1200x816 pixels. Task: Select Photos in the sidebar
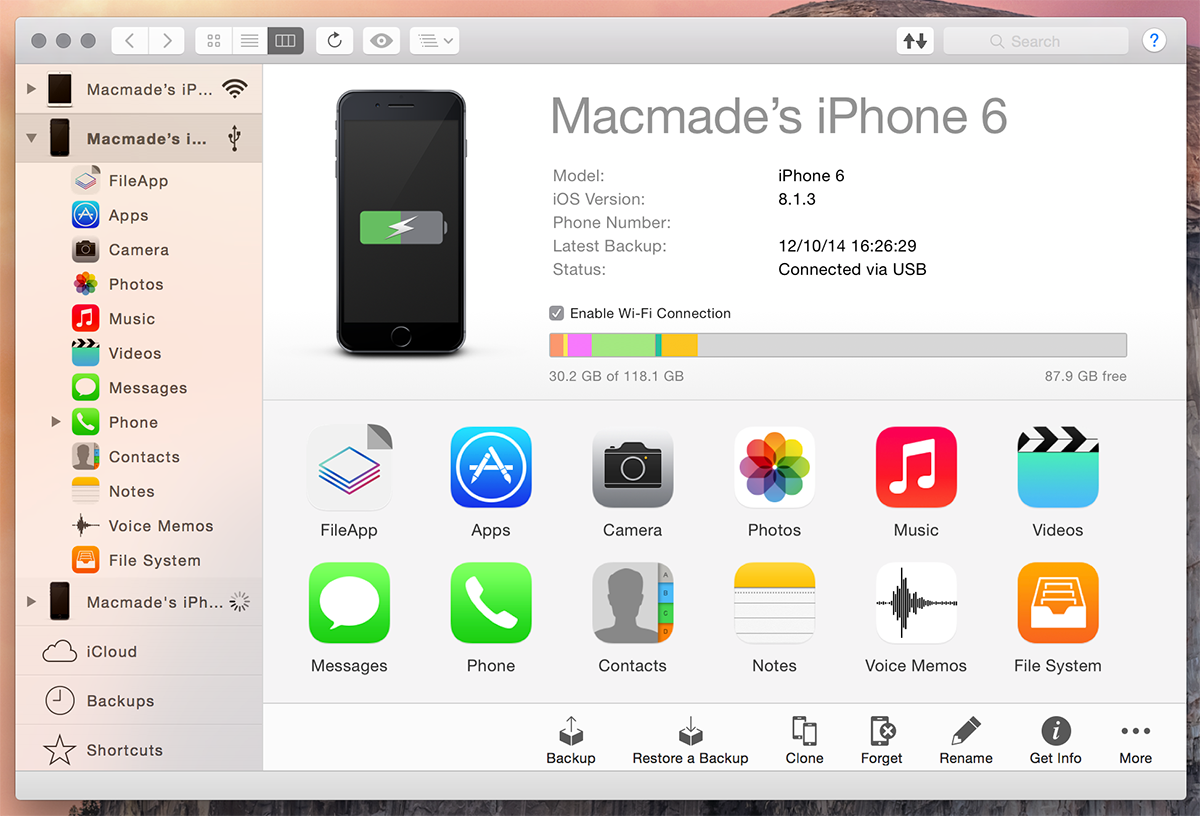click(x=139, y=284)
